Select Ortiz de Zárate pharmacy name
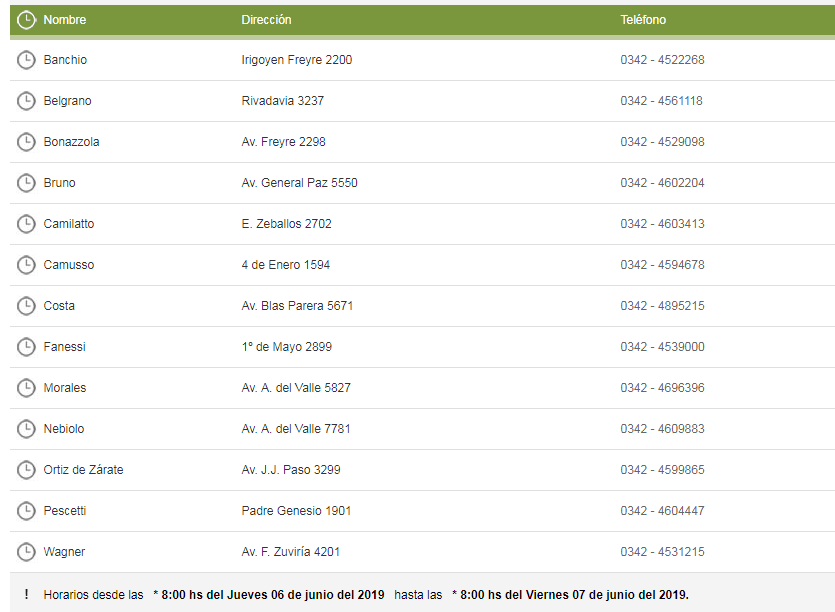The height and width of the screenshot is (612, 835). click(x=84, y=470)
